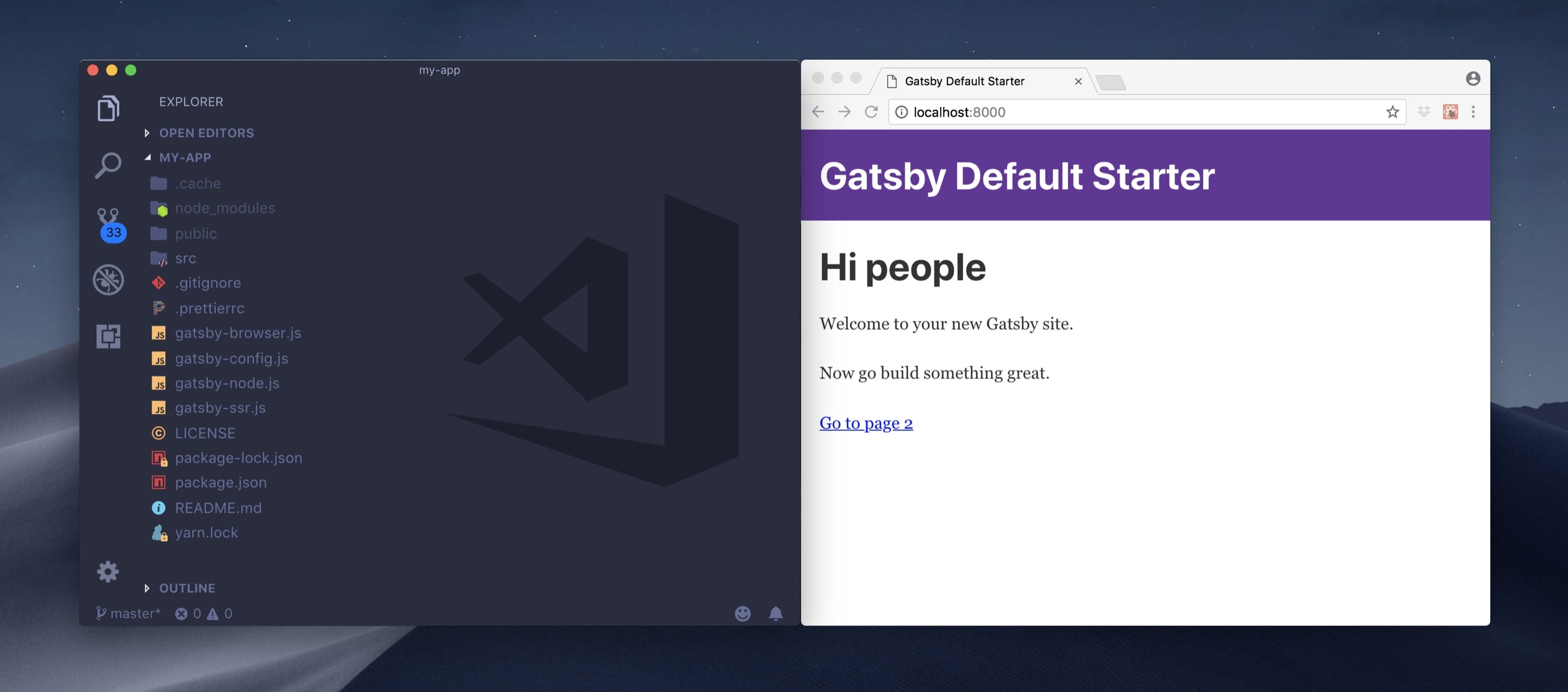
Task: Expand the OUTLINE section
Action: pyautogui.click(x=186, y=588)
